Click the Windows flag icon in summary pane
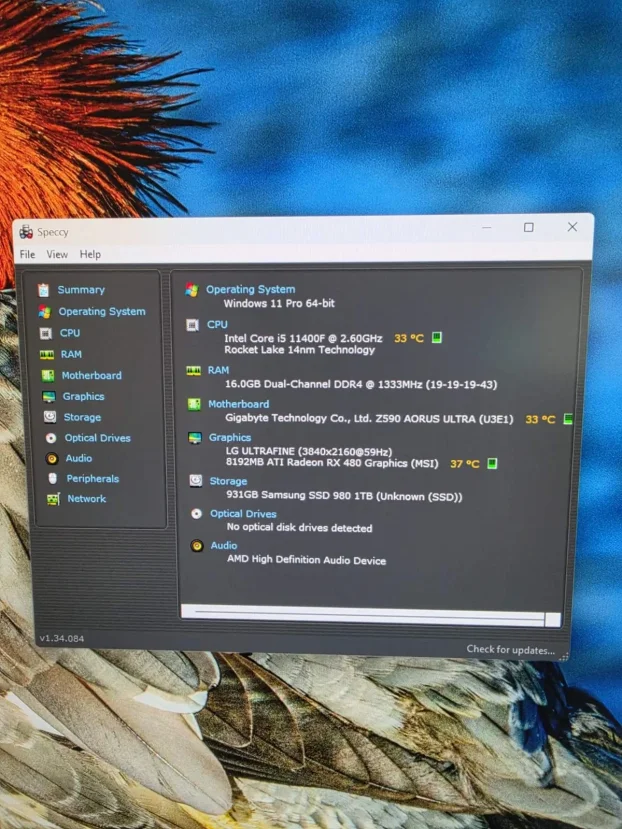Image resolution: width=622 pixels, height=829 pixels. click(191, 290)
